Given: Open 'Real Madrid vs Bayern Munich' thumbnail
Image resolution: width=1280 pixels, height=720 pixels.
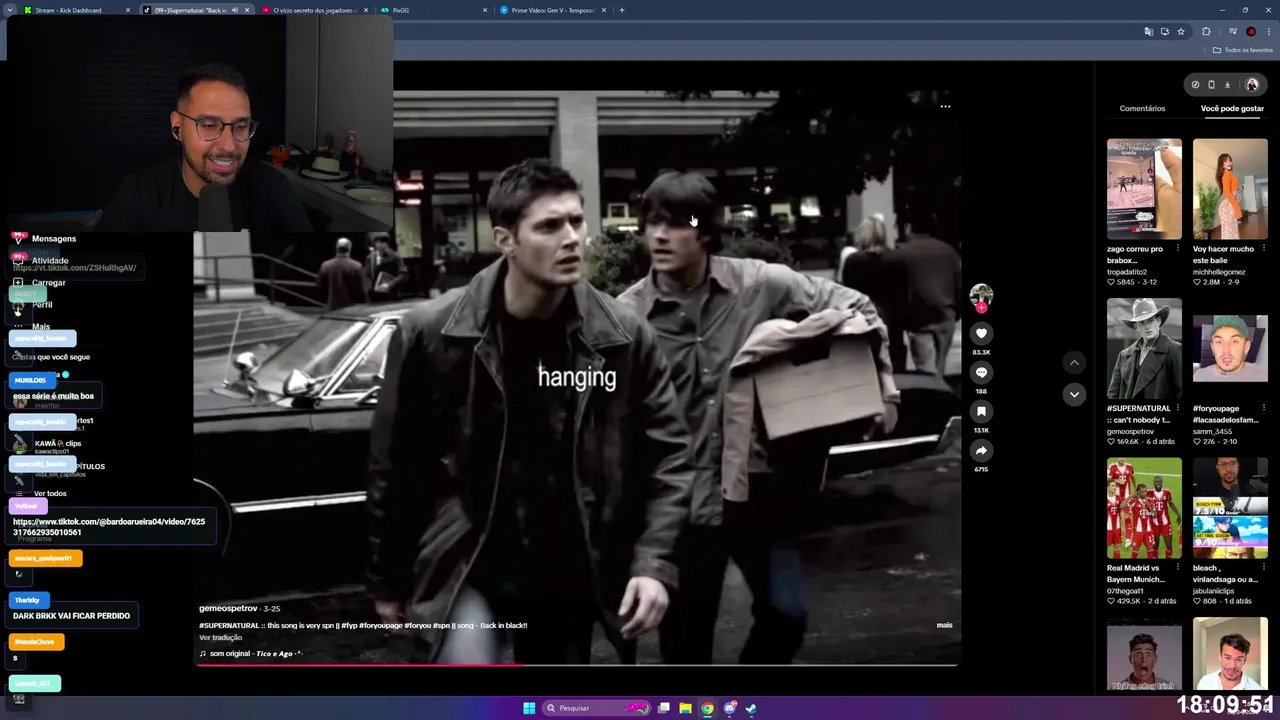Looking at the screenshot, I should pyautogui.click(x=1144, y=508).
